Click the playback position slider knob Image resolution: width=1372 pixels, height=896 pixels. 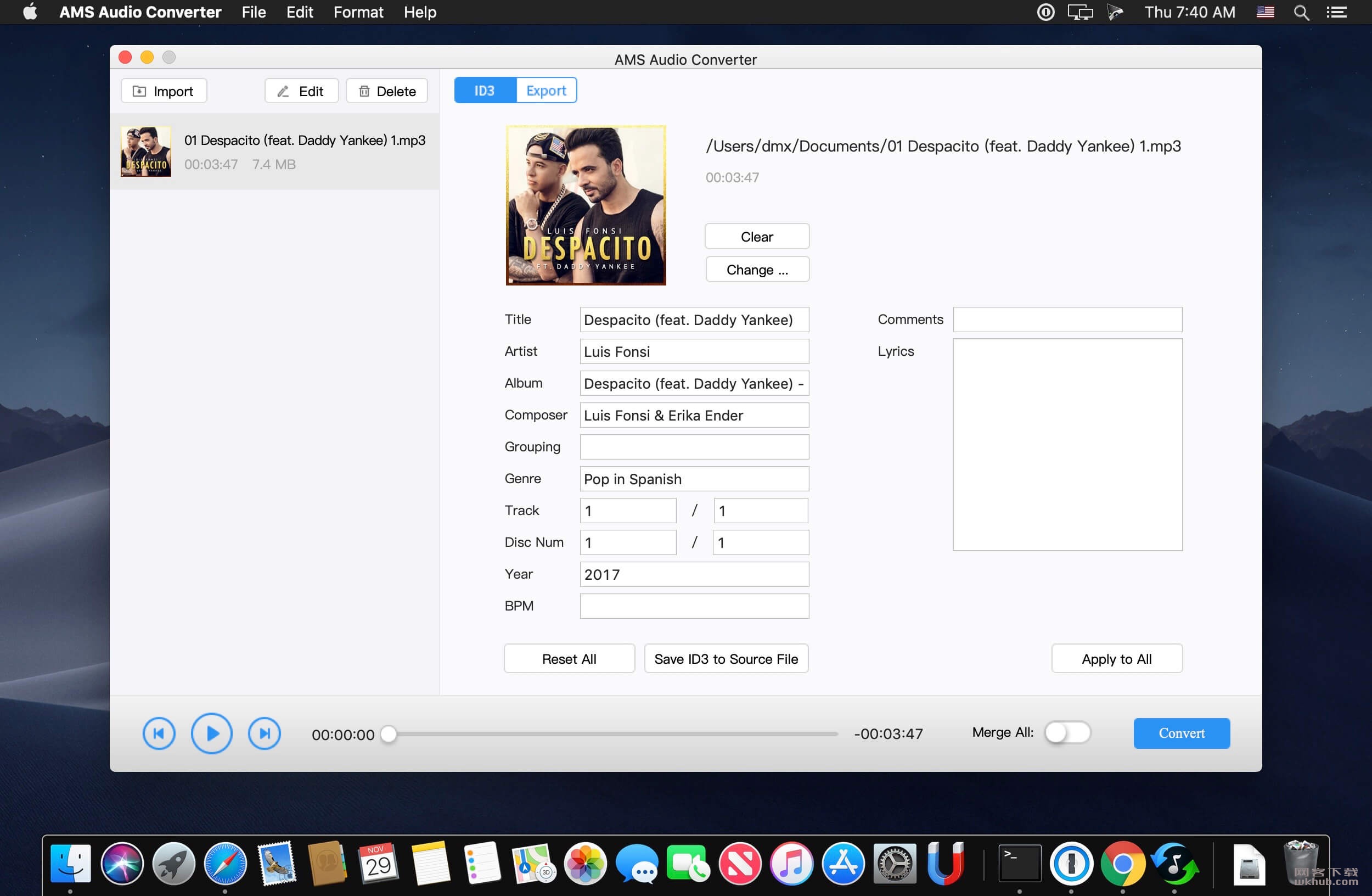tap(389, 734)
